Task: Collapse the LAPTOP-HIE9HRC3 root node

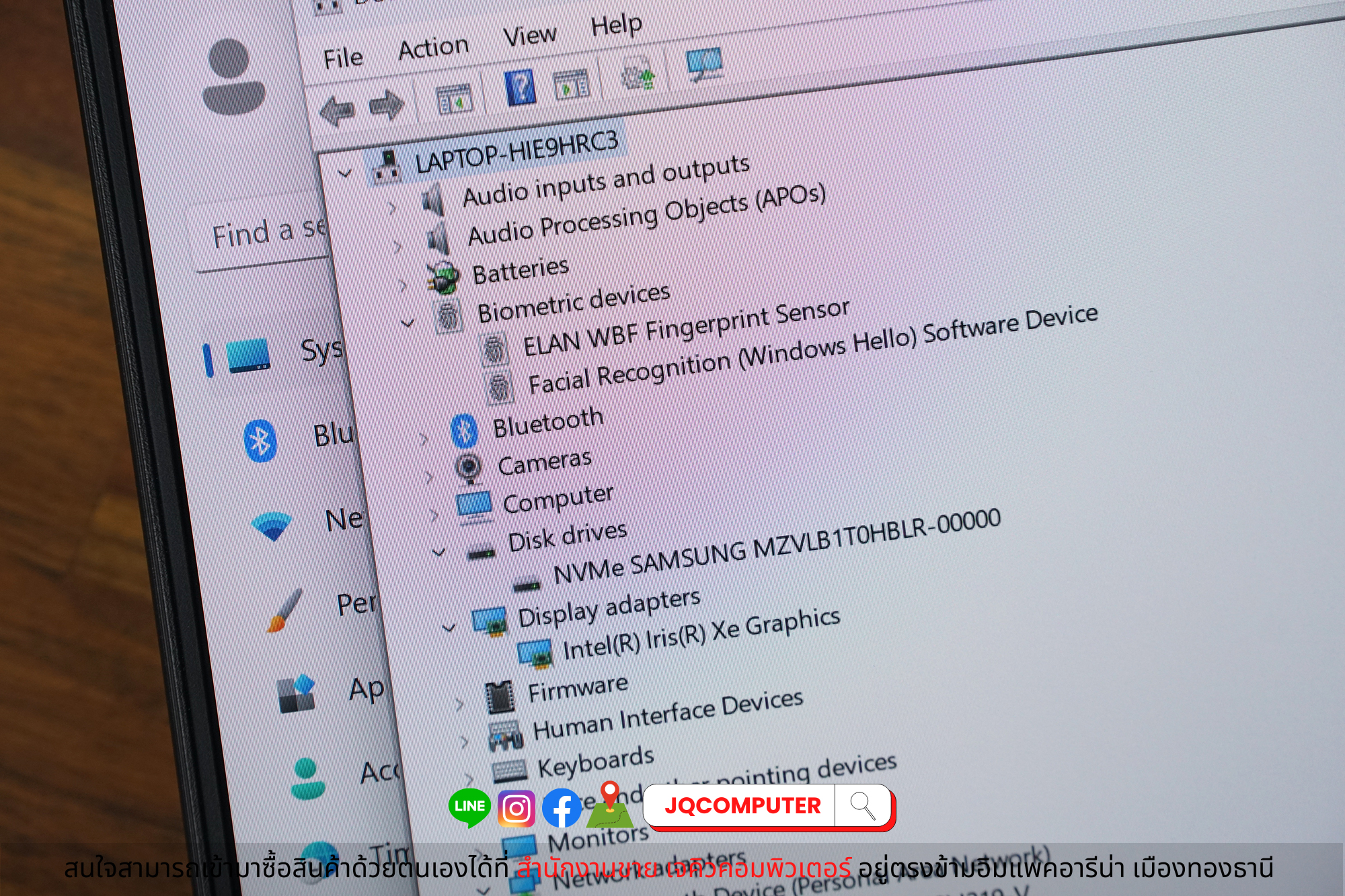Action: pyautogui.click(x=345, y=173)
